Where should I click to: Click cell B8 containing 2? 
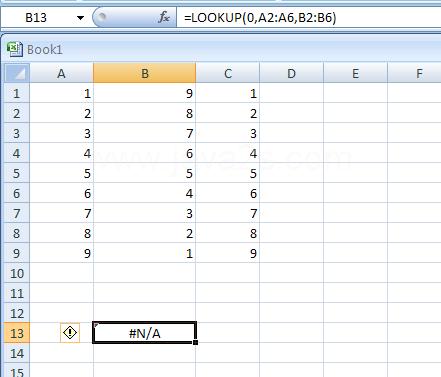(x=145, y=233)
